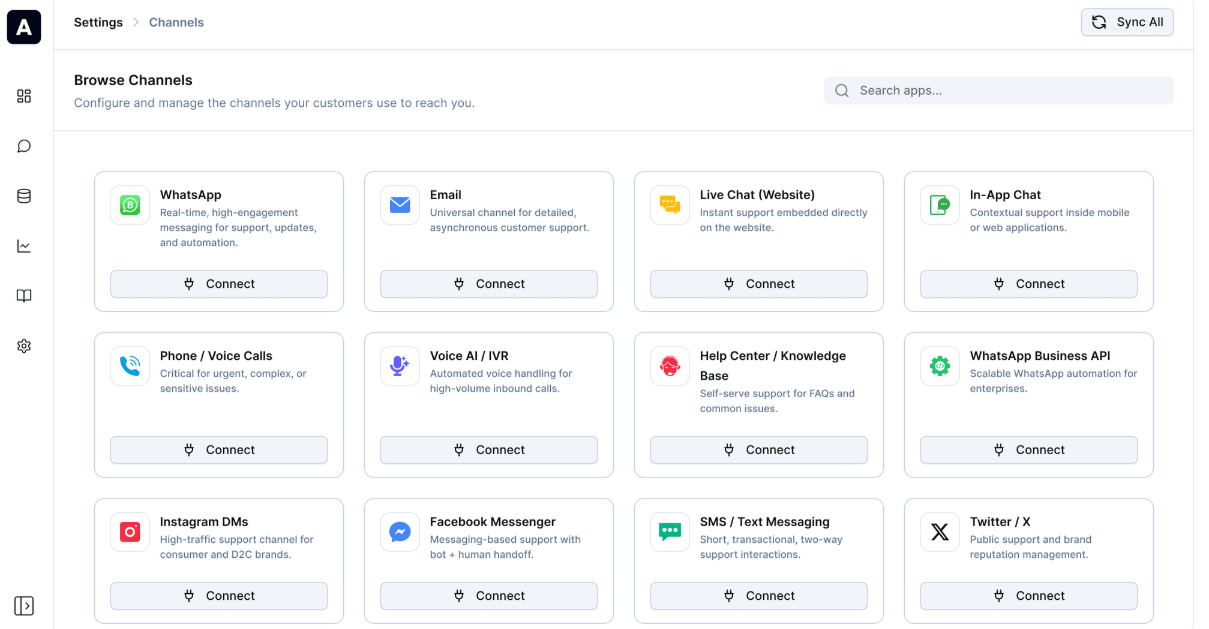This screenshot has width=1209, height=629.
Task: Click the Twitter / X card title
Action: 1000,522
